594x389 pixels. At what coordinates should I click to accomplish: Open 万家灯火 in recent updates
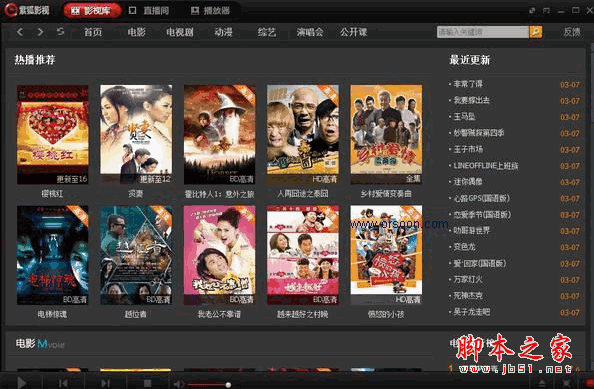[468, 279]
